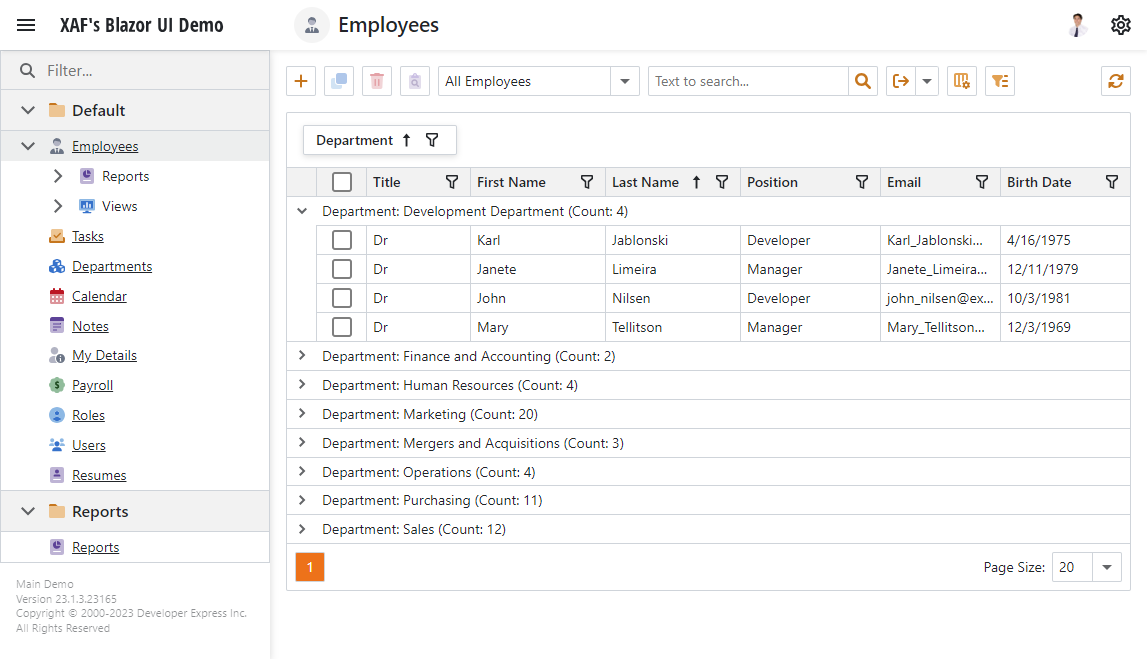Open the filter builder icon in toolbar
The height and width of the screenshot is (659, 1147).
[x=1000, y=81]
